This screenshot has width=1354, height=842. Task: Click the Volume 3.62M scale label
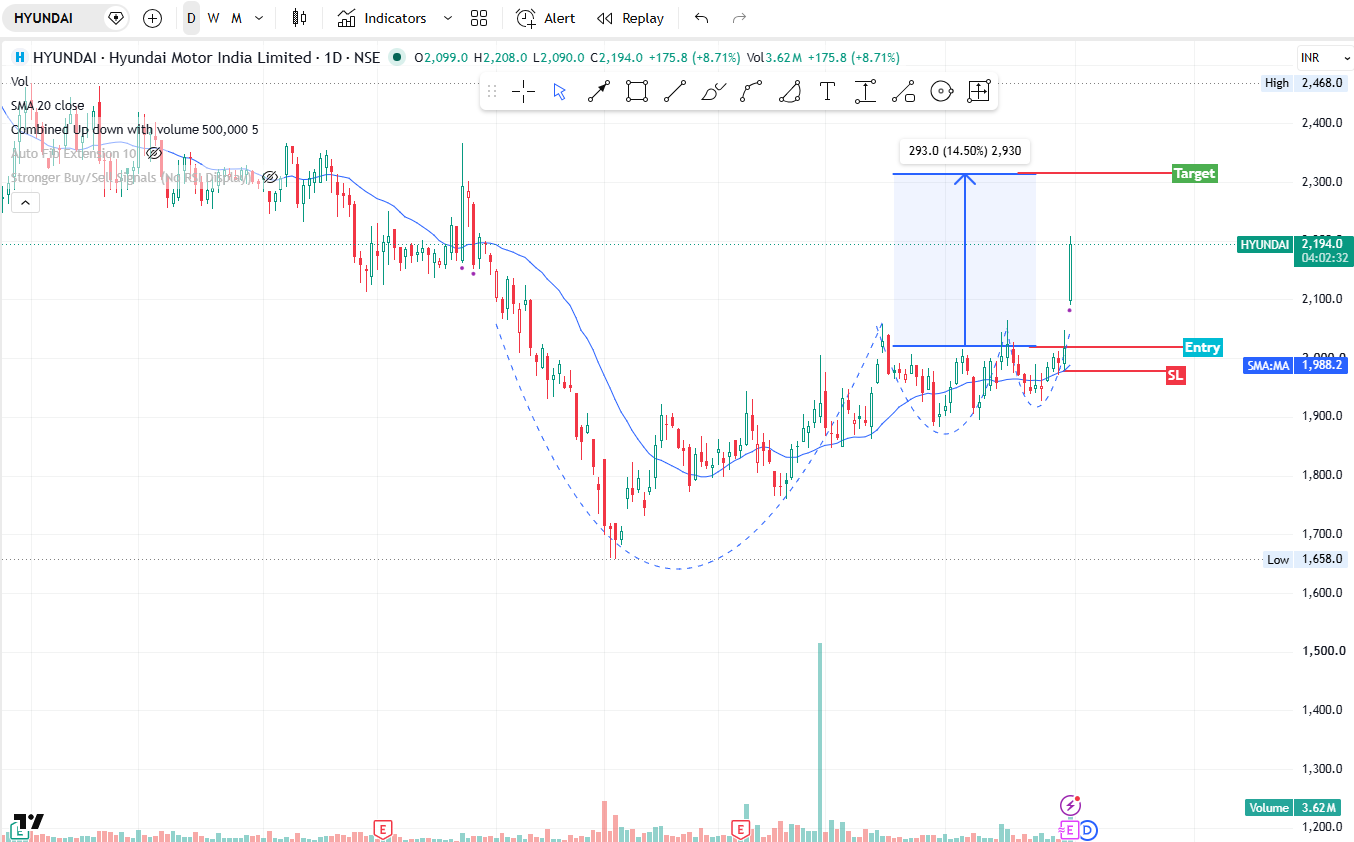1293,808
